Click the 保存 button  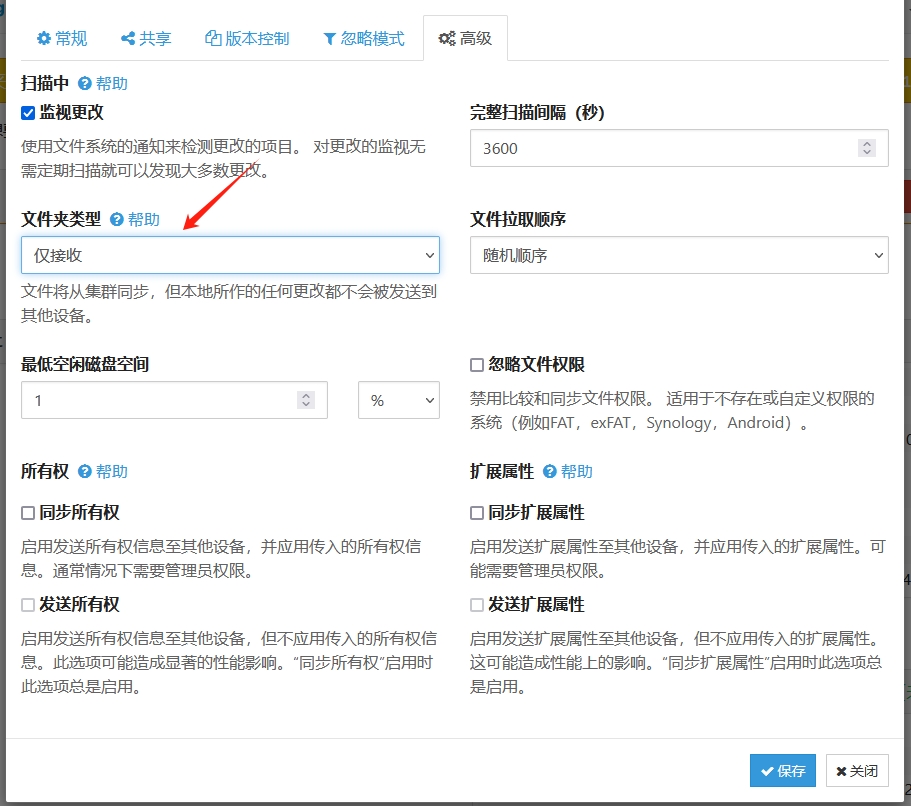point(782,770)
